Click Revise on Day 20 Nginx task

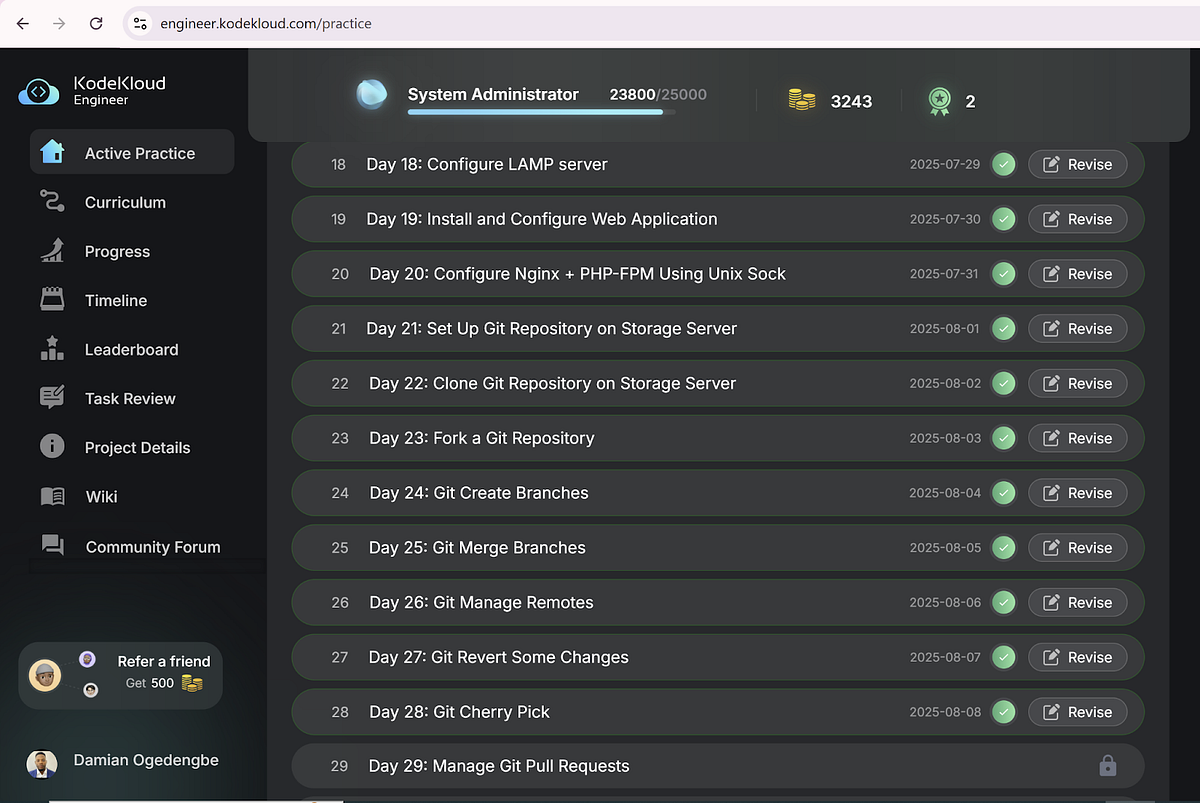[x=1077, y=273]
